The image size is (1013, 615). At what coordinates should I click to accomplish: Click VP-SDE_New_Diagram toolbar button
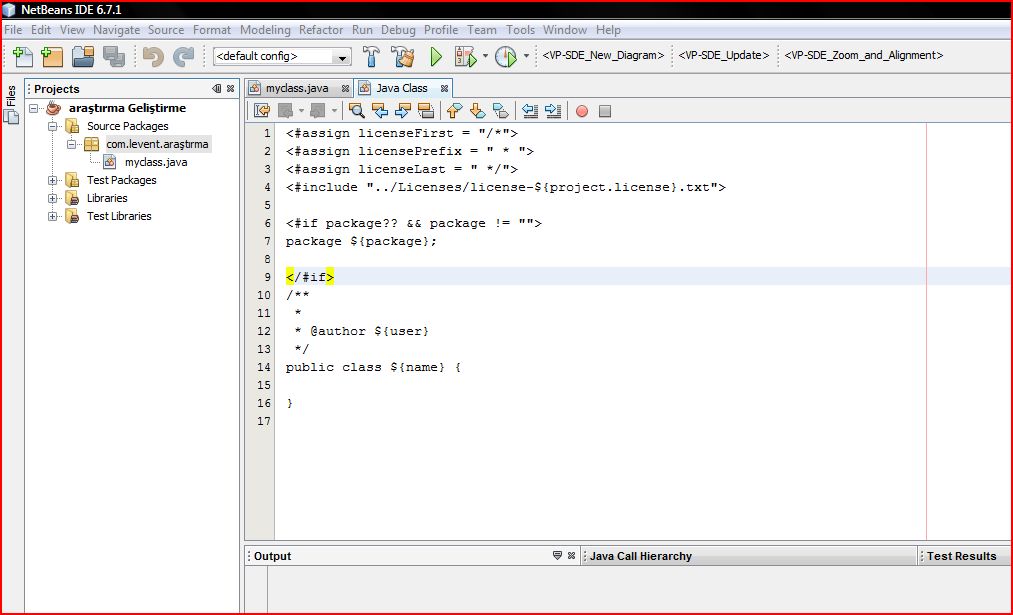pos(603,56)
